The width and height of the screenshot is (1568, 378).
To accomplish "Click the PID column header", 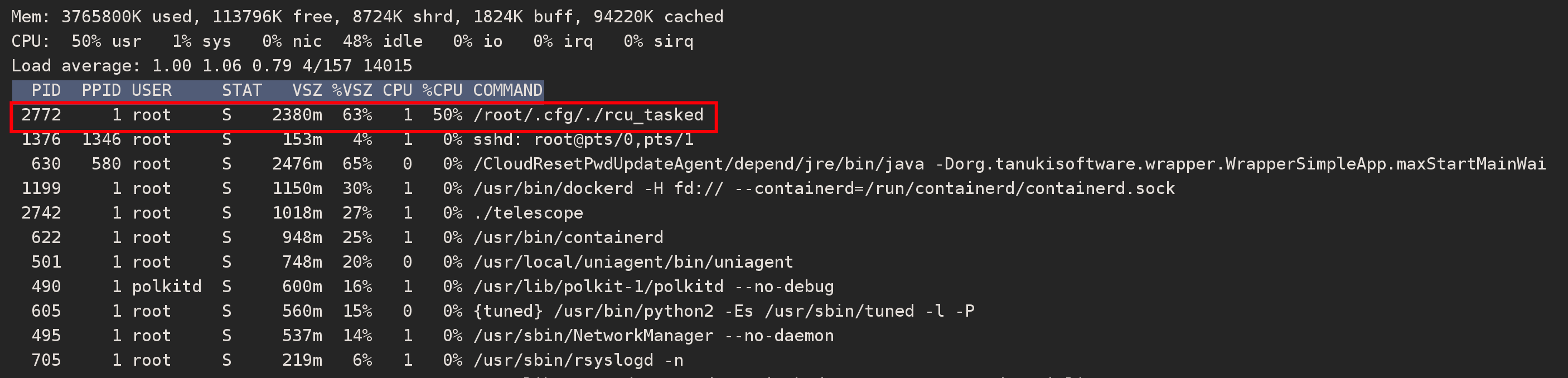I will (x=46, y=91).
